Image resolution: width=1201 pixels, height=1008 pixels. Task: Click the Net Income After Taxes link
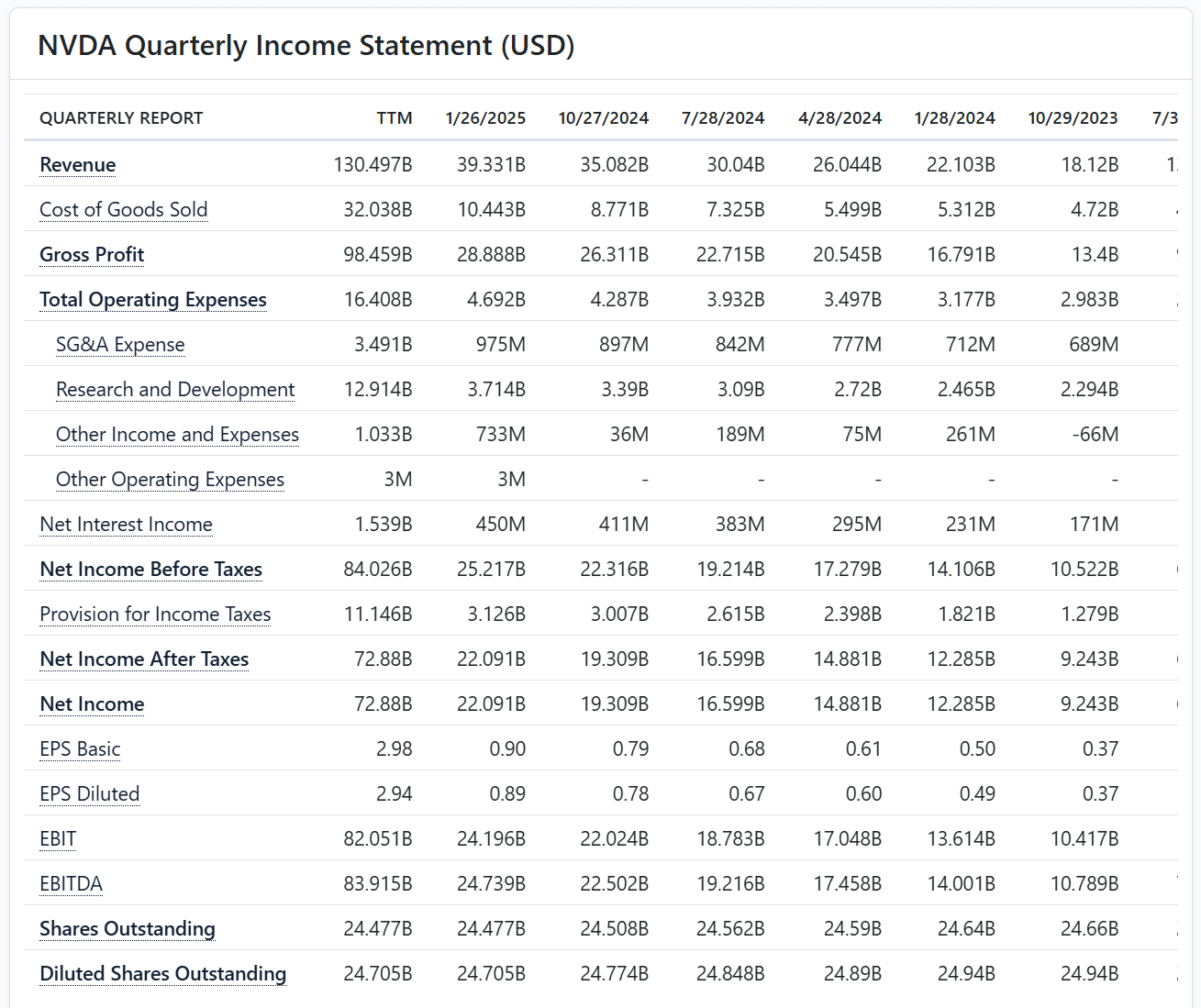click(144, 659)
